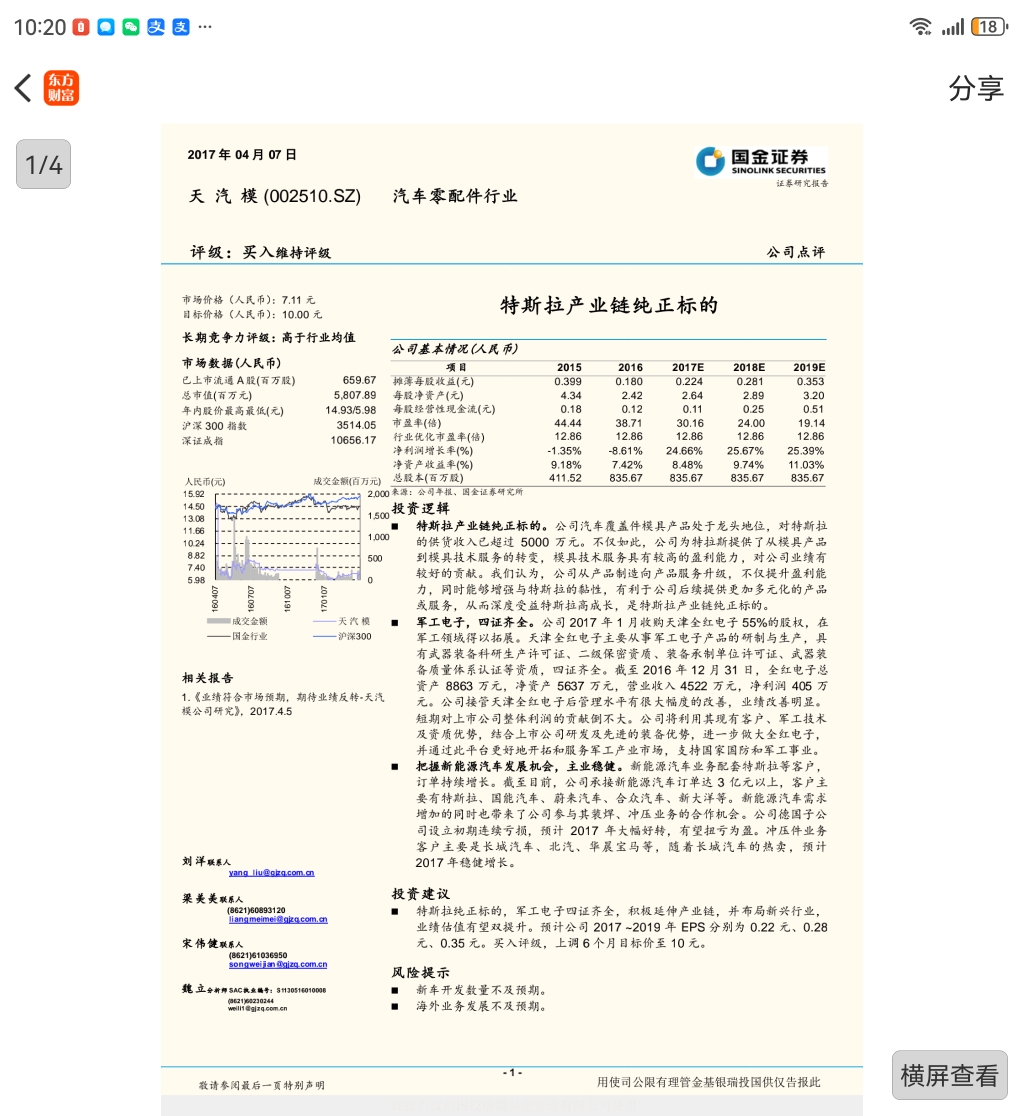Tap the 1/4 page indicator

click(43, 164)
